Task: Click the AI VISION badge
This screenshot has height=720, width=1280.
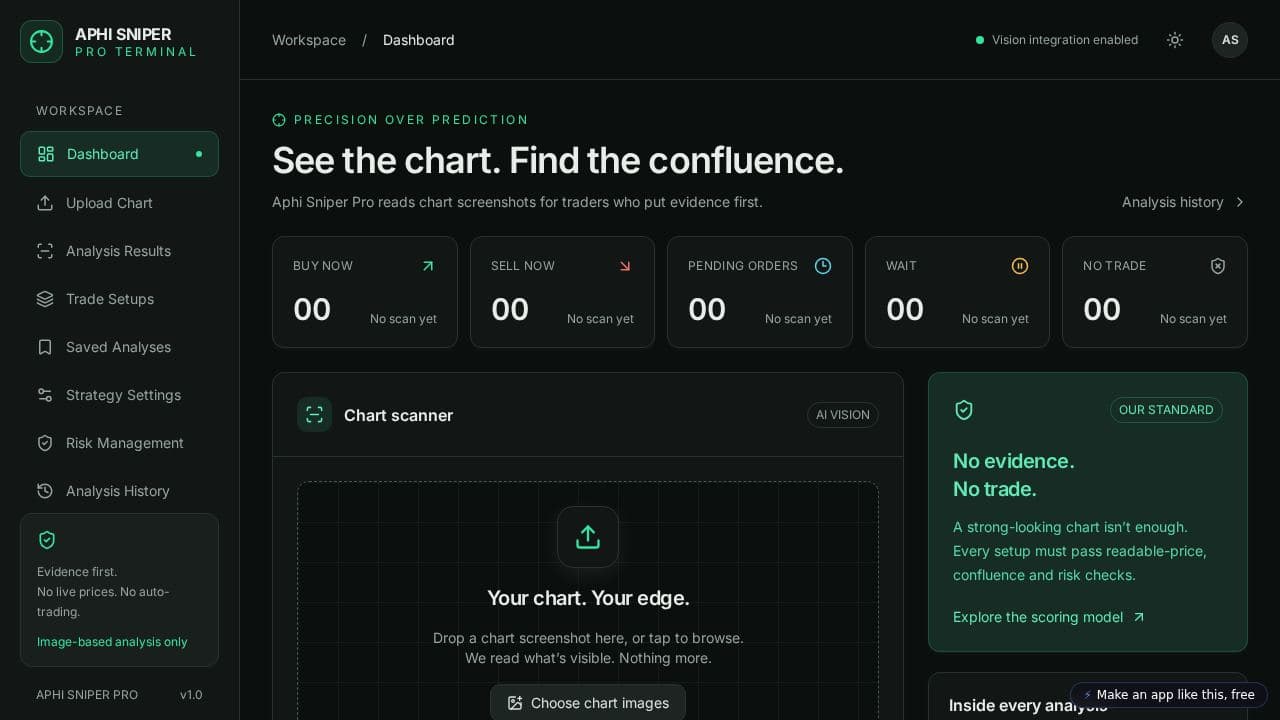Action: click(x=843, y=415)
